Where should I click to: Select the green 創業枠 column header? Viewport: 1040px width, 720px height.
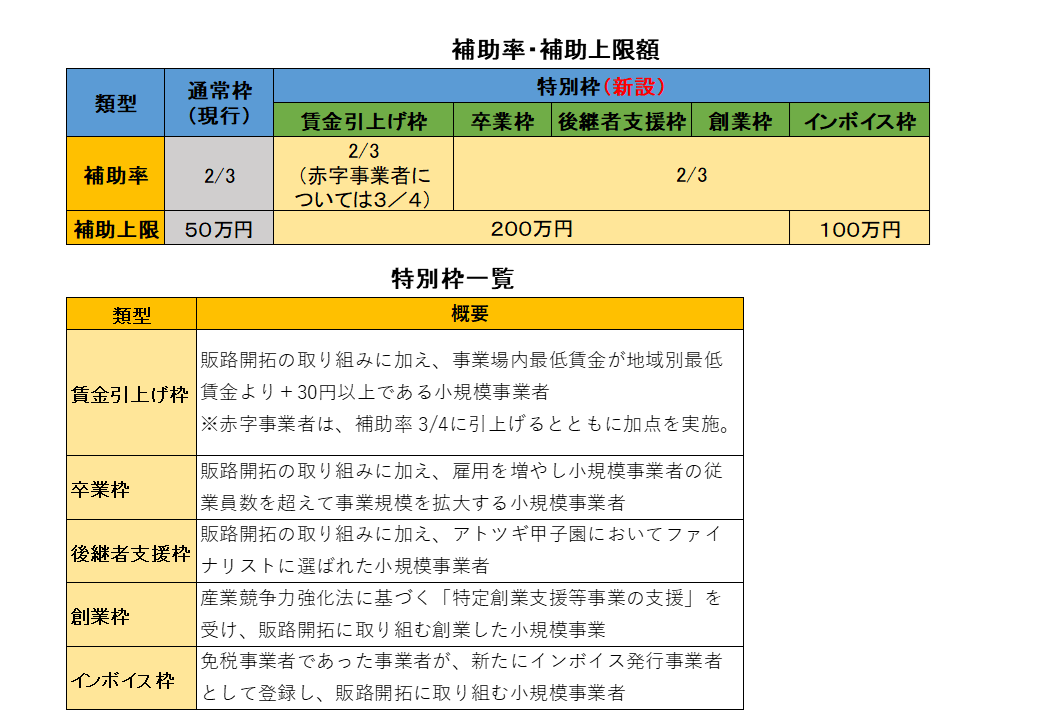coord(740,121)
